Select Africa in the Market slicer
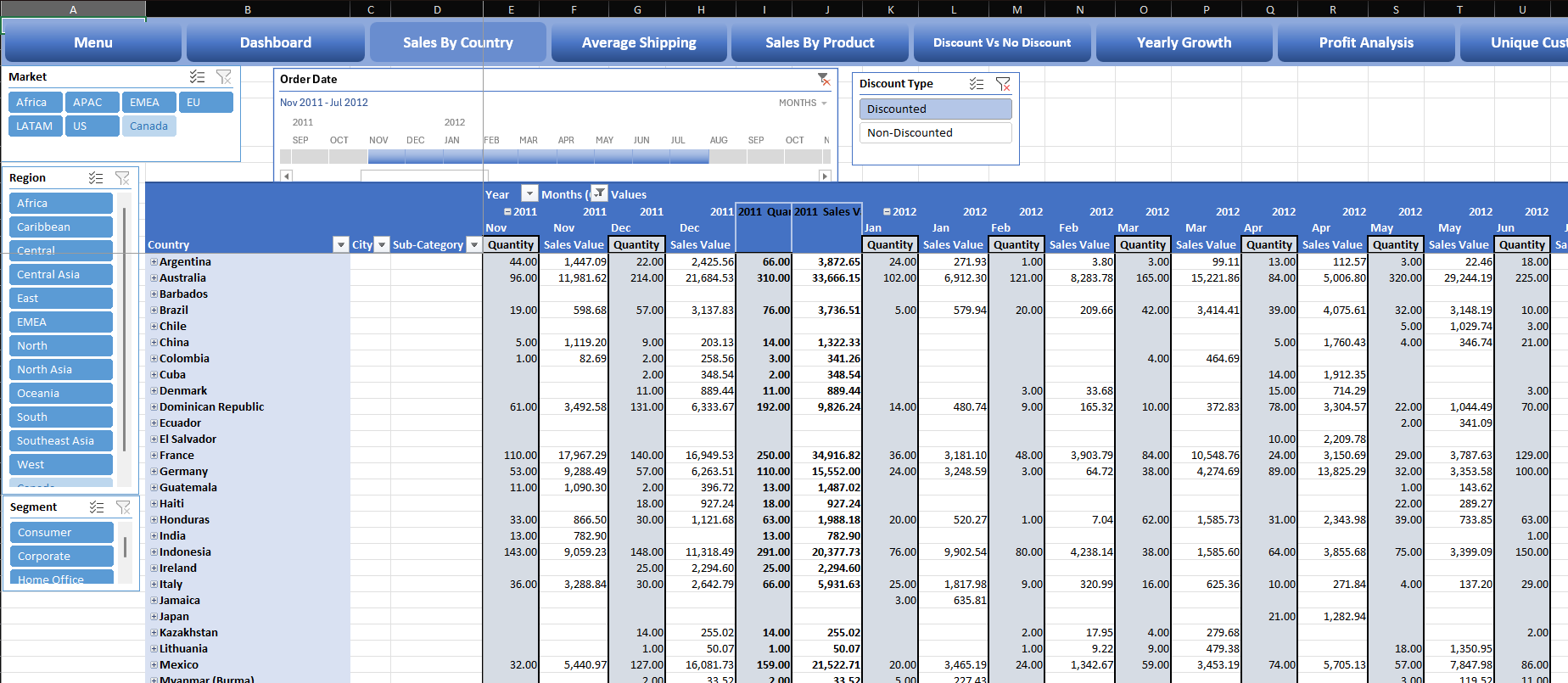Screen dimensions: 1568x683 35,102
